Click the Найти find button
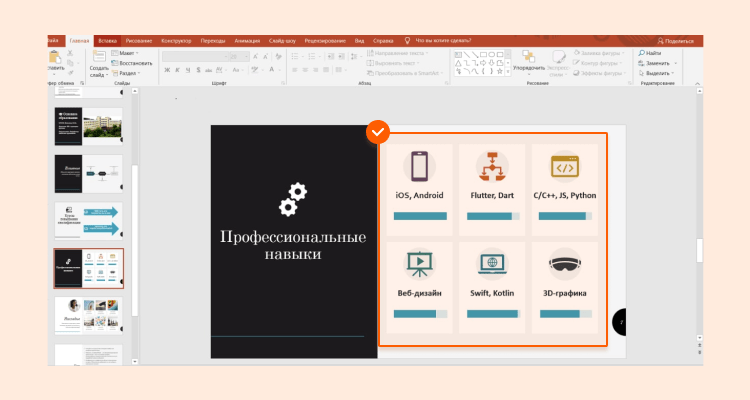750x400 pixels. [652, 53]
